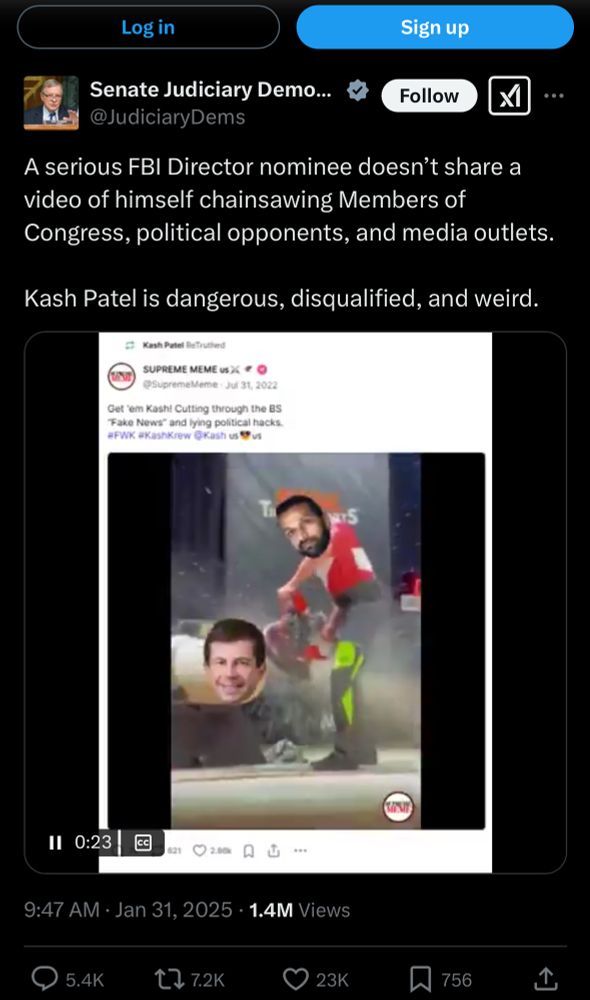Open the Senate Judiciary Demo... display name
The width and height of the screenshot is (590, 1000).
[x=210, y=89]
